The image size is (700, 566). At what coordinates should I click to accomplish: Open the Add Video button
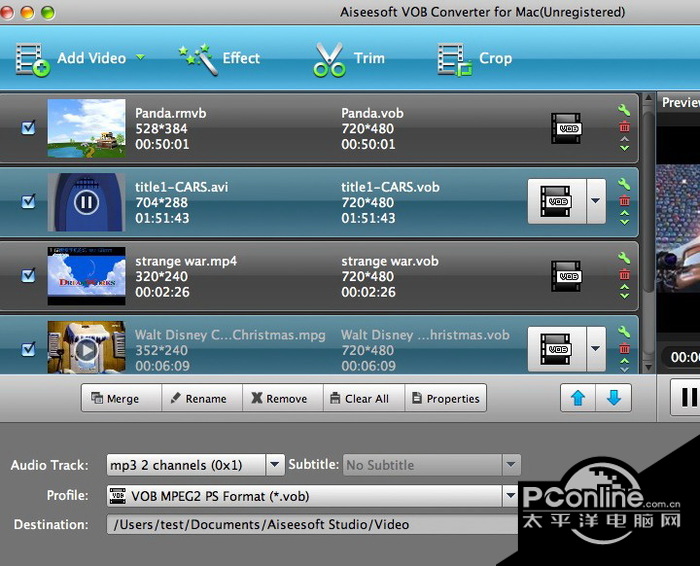[x=71, y=59]
